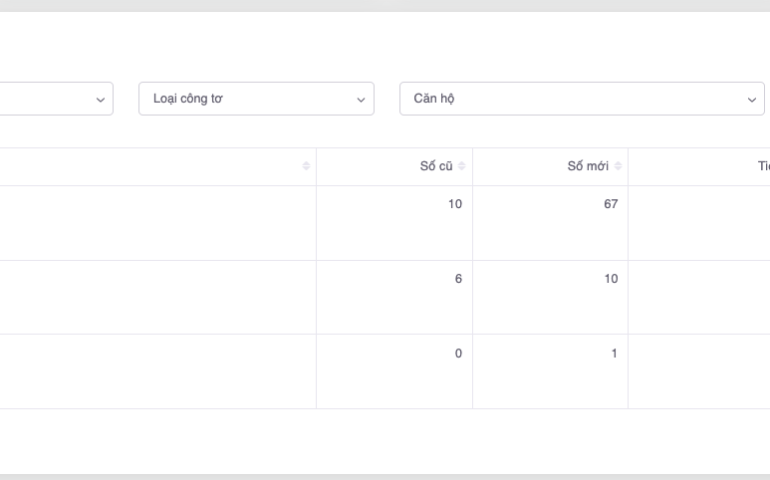Click blank first-column cell of second table row
The image size is (770, 480).
click(x=150, y=297)
